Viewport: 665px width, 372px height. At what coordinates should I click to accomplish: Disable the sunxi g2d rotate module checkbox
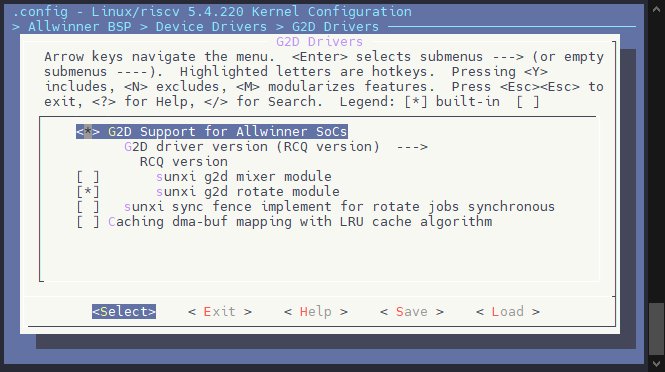point(88,191)
